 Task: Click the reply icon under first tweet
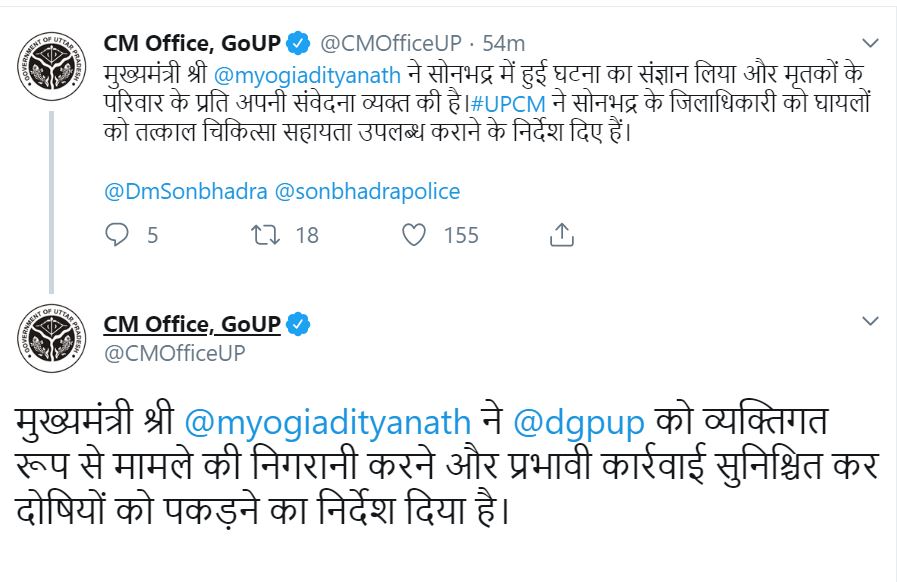[x=117, y=235]
